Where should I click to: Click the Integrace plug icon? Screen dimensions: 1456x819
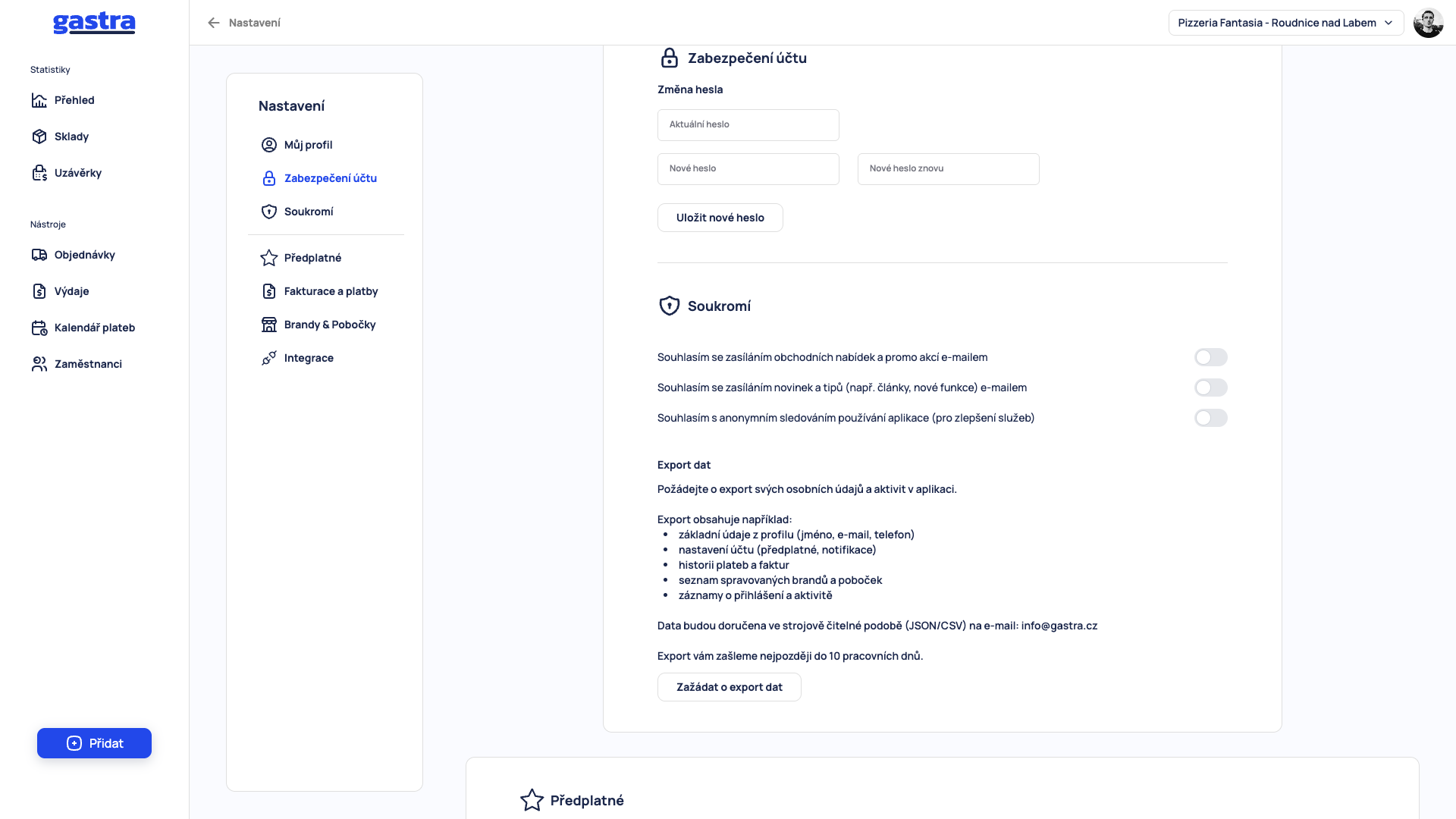[x=269, y=358]
